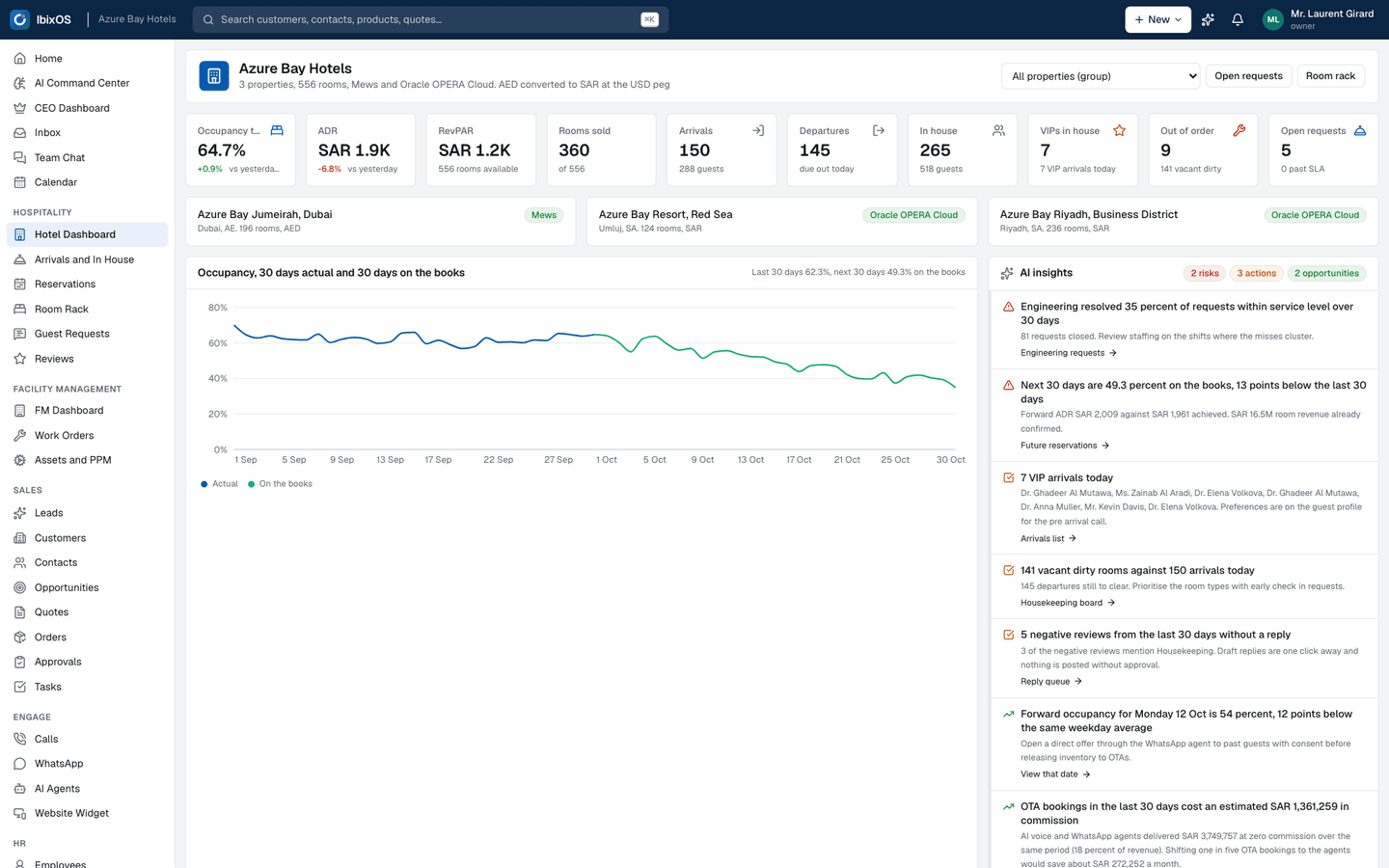This screenshot has height=868, width=1389.
Task: Click the Room rack button
Action: [1330, 76]
